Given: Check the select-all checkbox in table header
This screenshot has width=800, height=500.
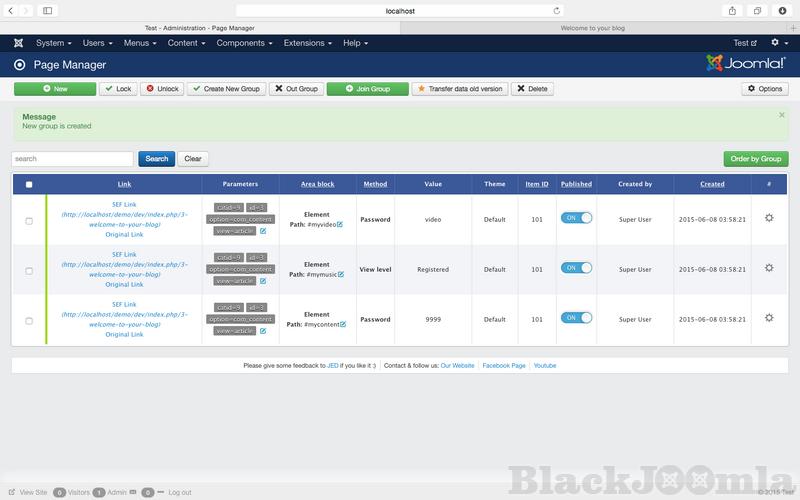Looking at the screenshot, I should click(28, 184).
